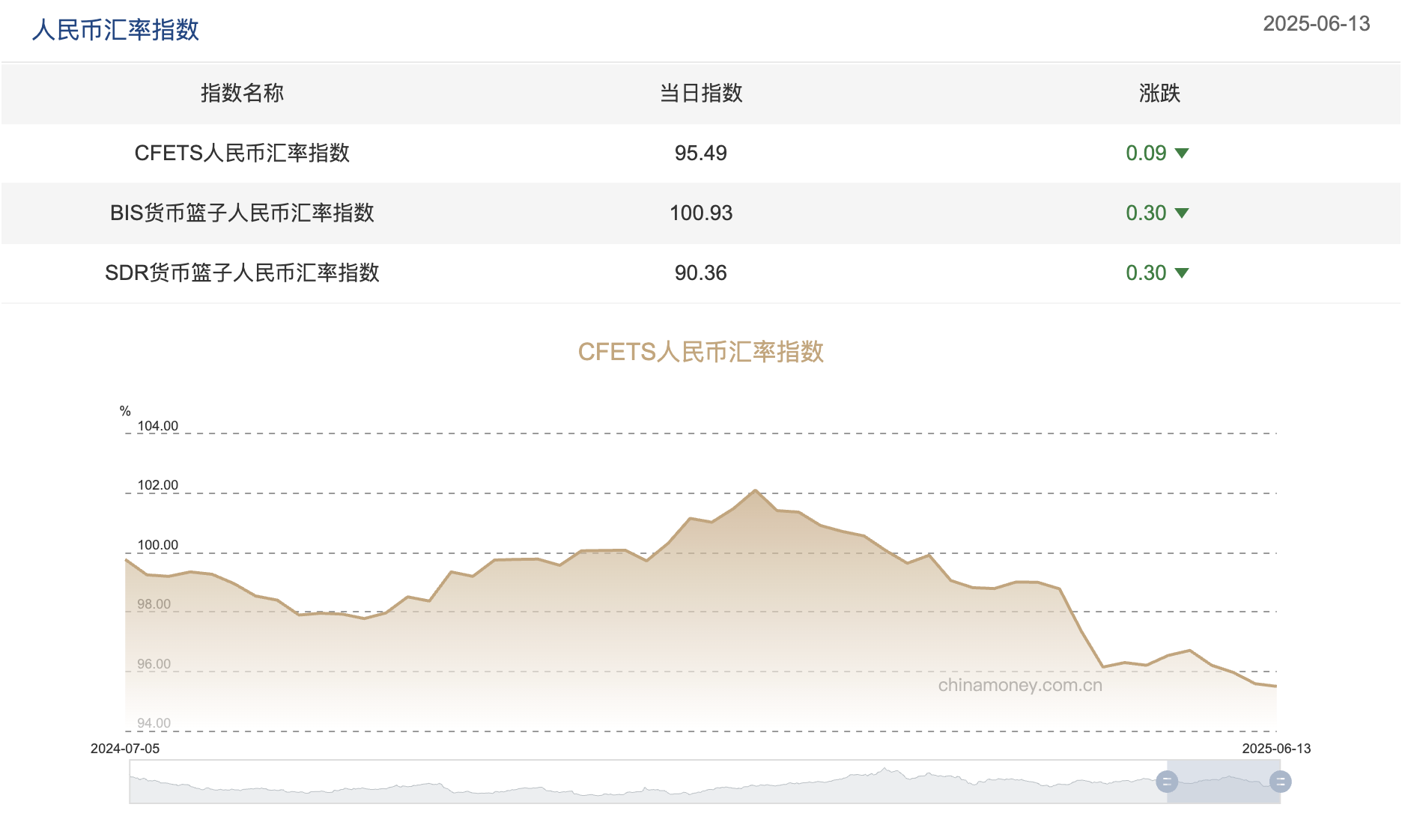The height and width of the screenshot is (840, 1405).
Task: Click the 指数名称 column header
Action: click(x=241, y=94)
